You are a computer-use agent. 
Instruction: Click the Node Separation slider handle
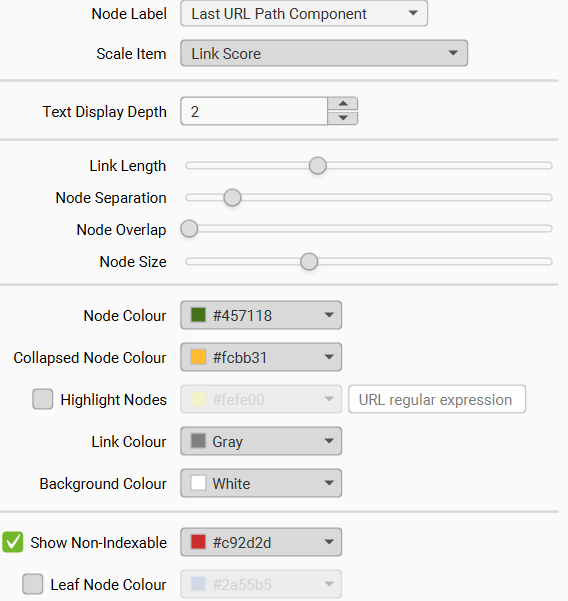click(232, 198)
